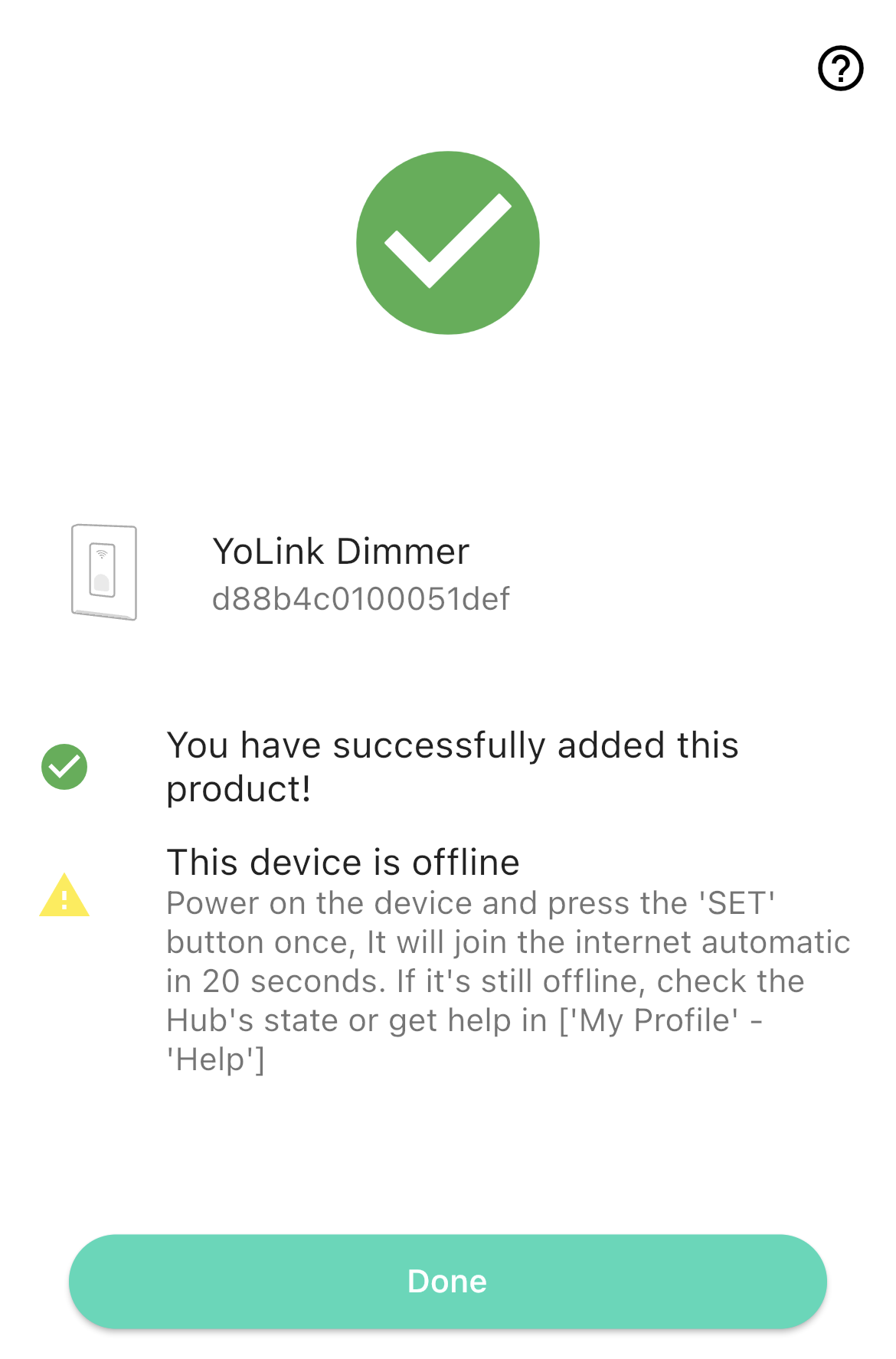The image size is (896, 1359).
Task: Tap the successfully added product message
Action: click(453, 767)
